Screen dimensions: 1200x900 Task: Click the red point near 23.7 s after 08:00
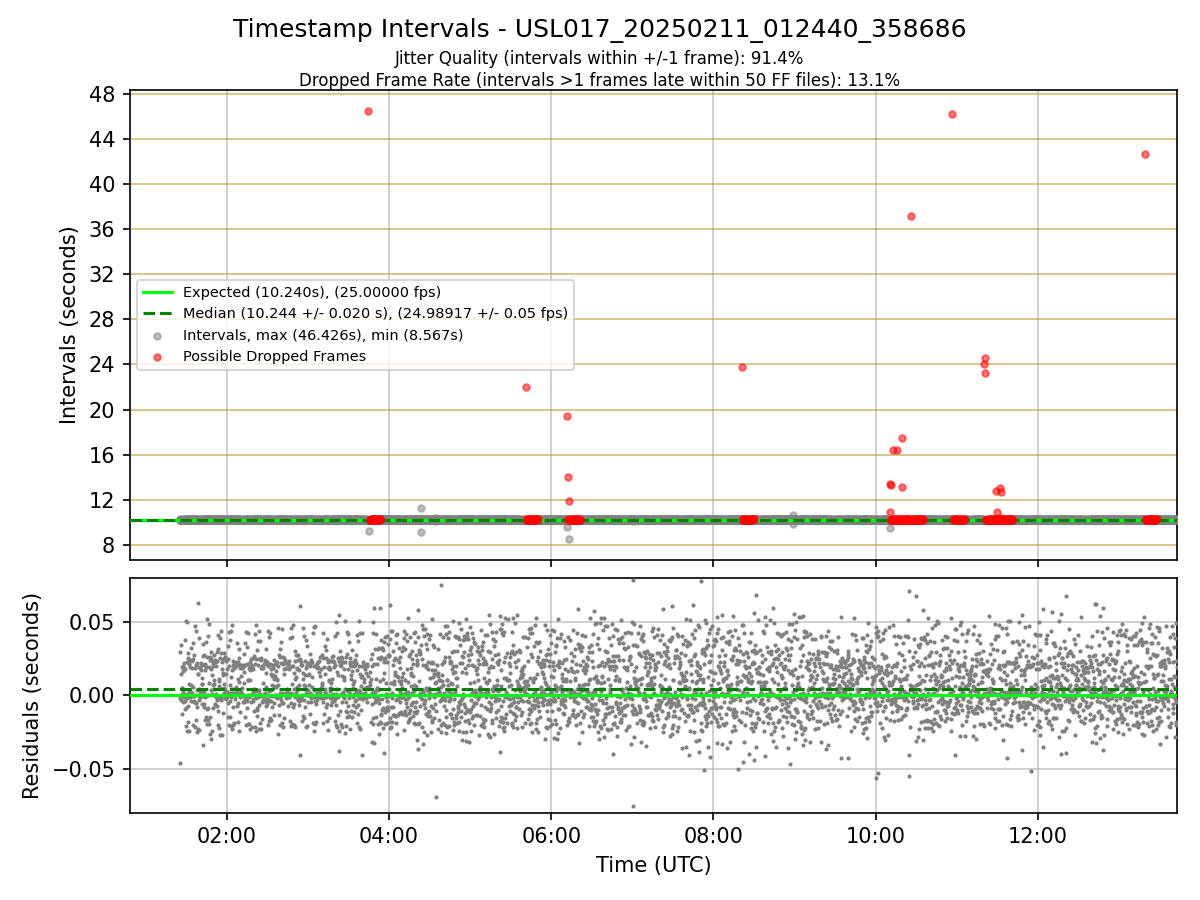[x=742, y=367]
